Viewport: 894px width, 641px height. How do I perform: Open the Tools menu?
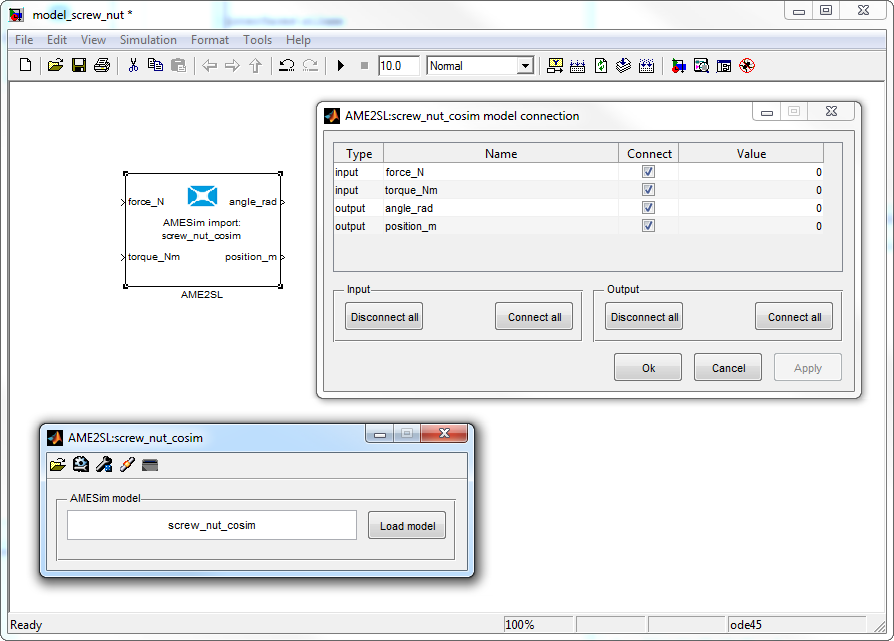coord(257,40)
